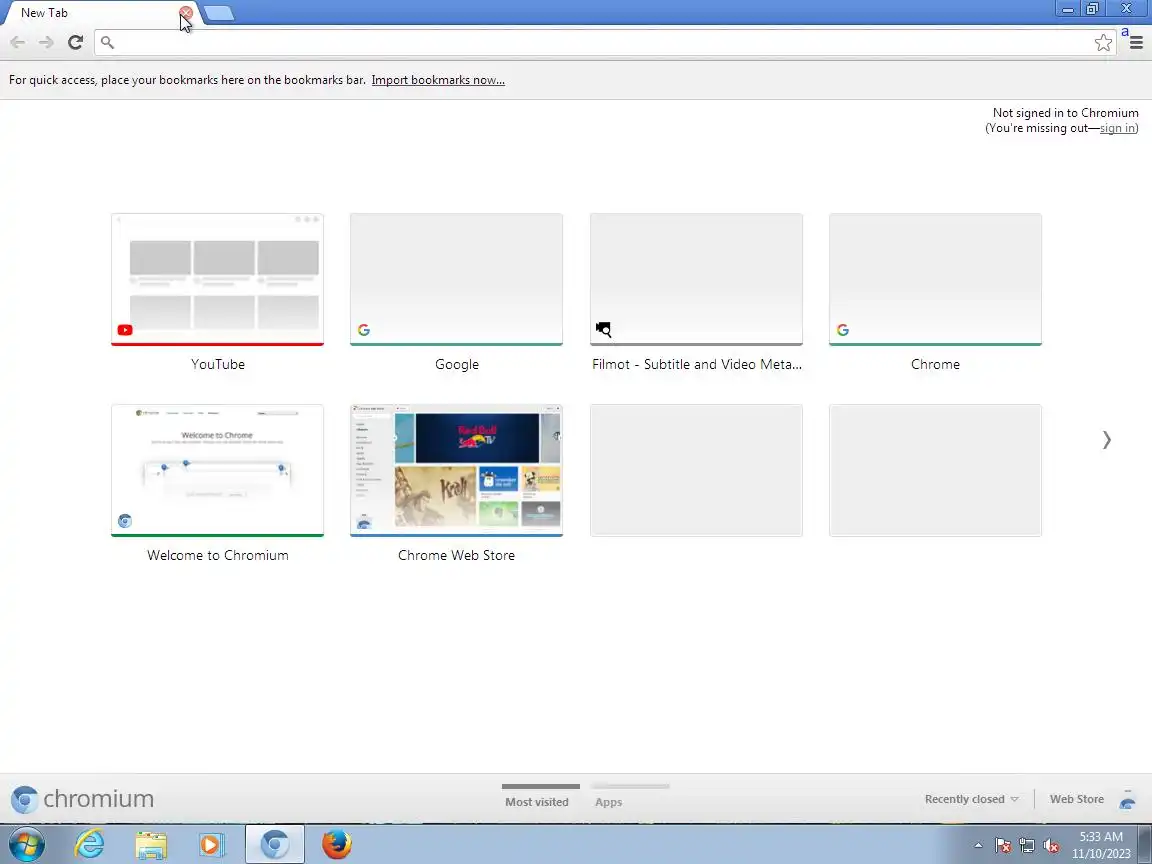Viewport: 1152px width, 864px height.
Task: Click the Google tile label
Action: pyautogui.click(x=456, y=364)
